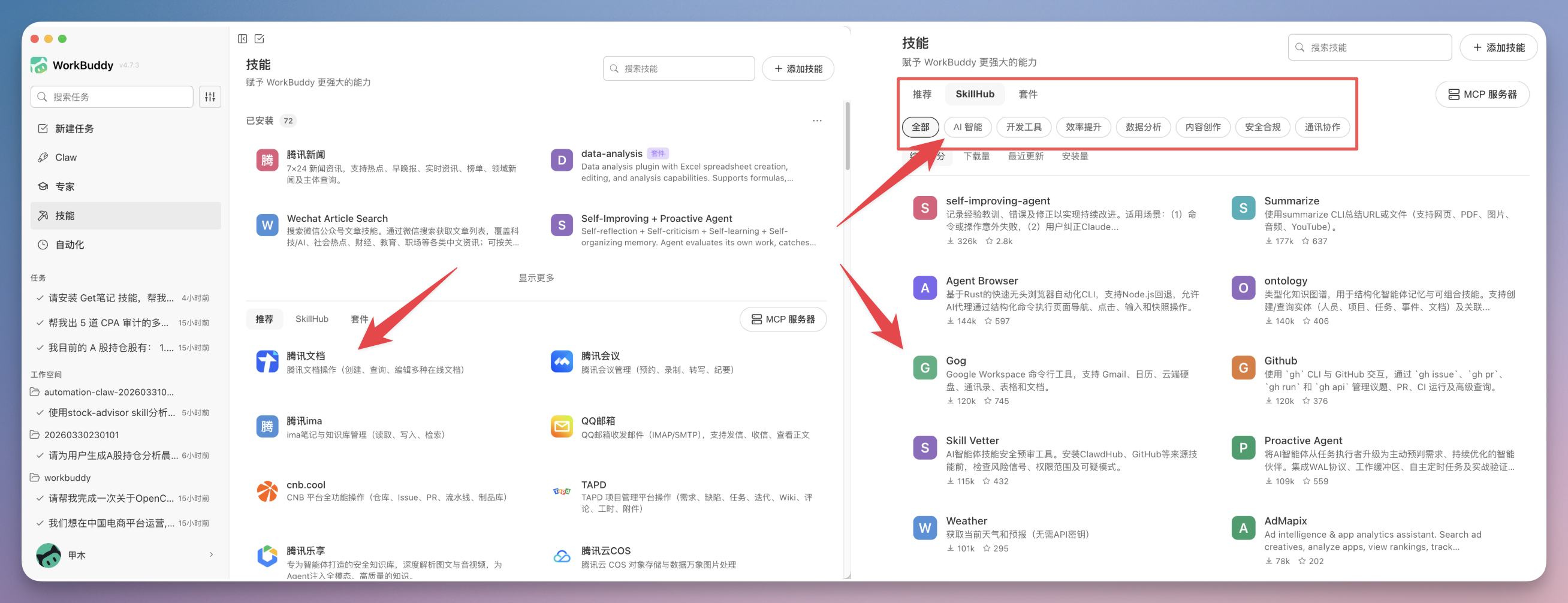The height and width of the screenshot is (603, 1568).
Task: Focus the 搜索任务 input field
Action: [112, 97]
